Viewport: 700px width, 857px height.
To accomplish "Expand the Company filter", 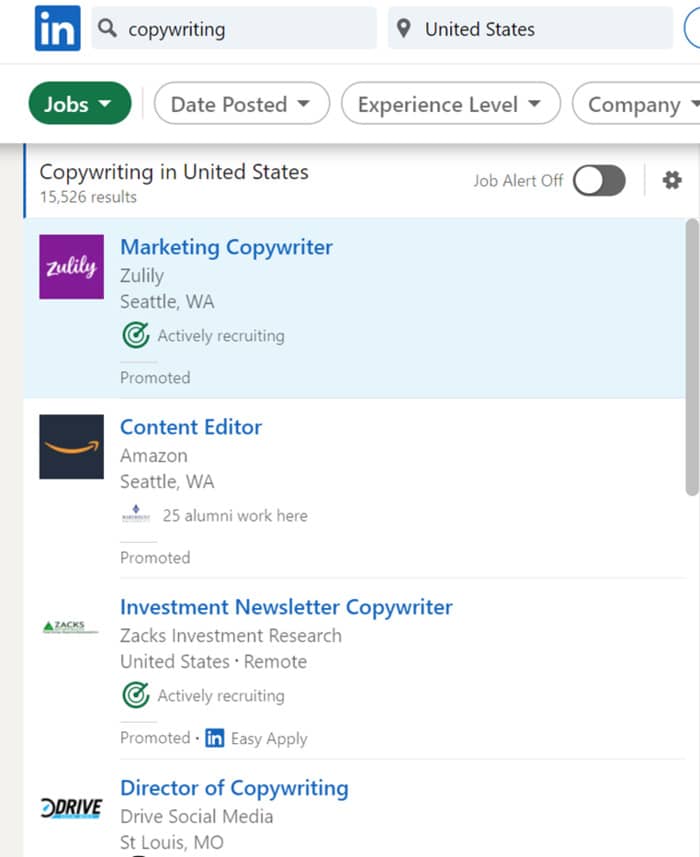I will point(636,103).
